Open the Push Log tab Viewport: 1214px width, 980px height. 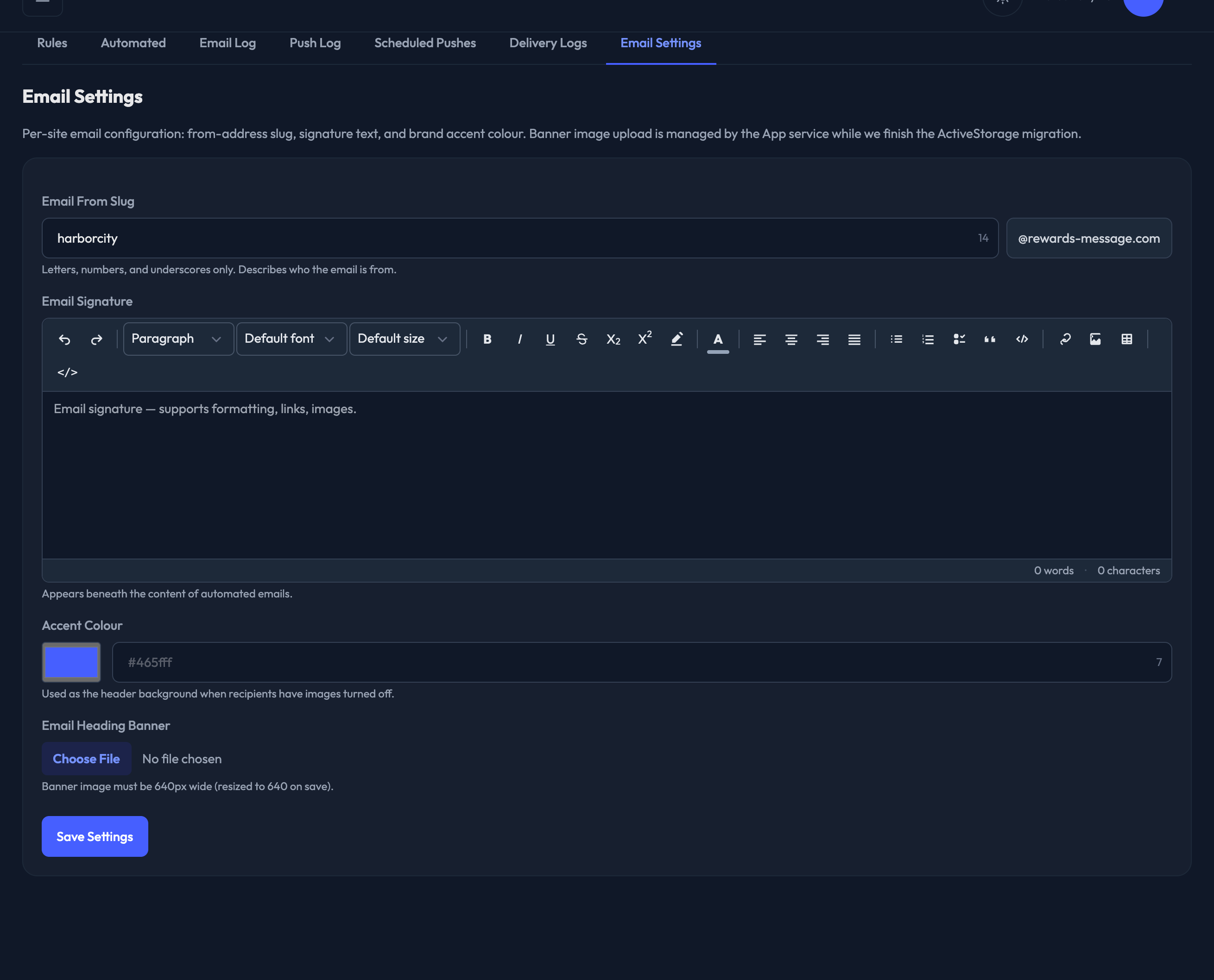coord(315,44)
